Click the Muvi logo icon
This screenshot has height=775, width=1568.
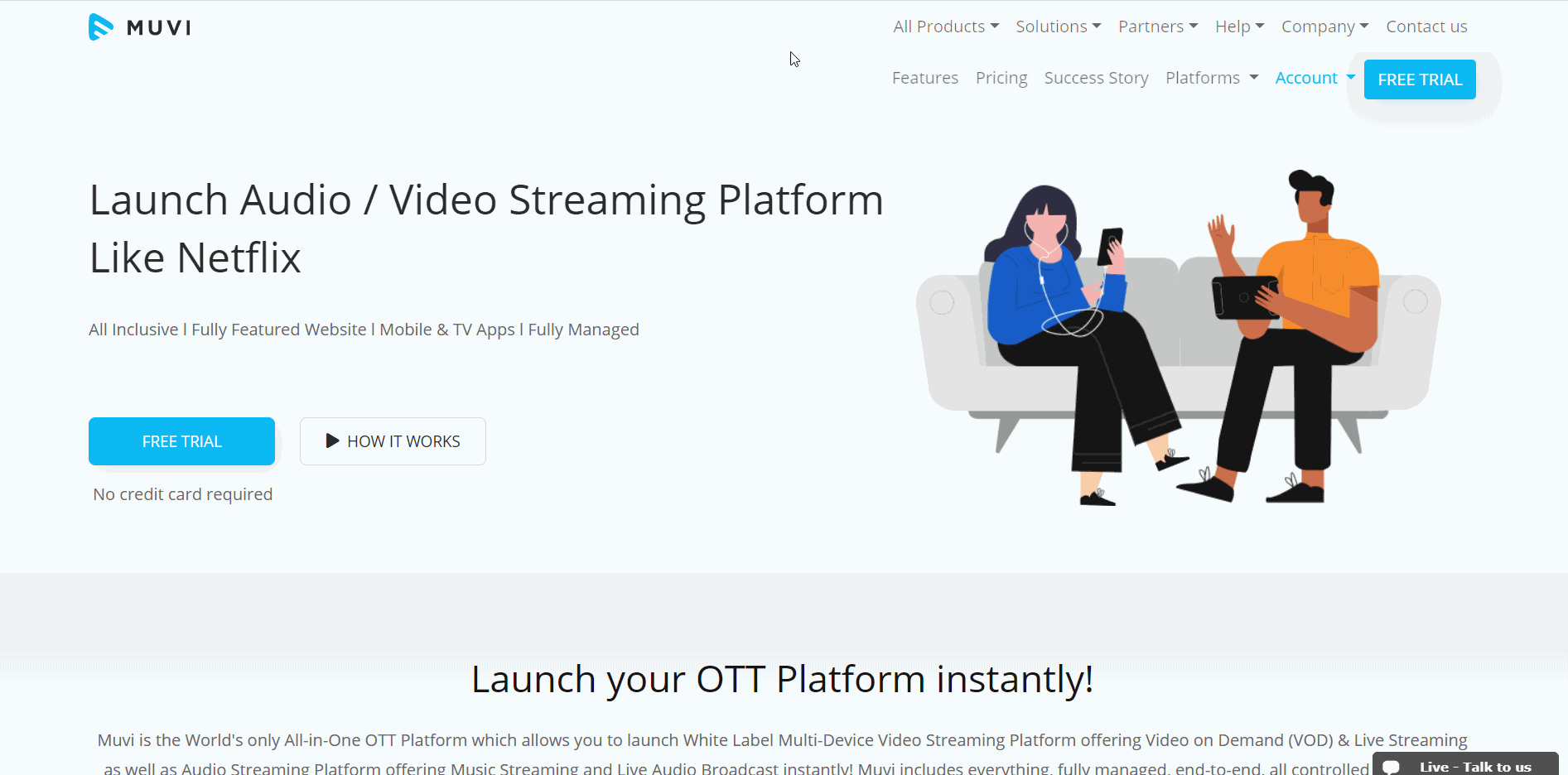pyautogui.click(x=101, y=27)
